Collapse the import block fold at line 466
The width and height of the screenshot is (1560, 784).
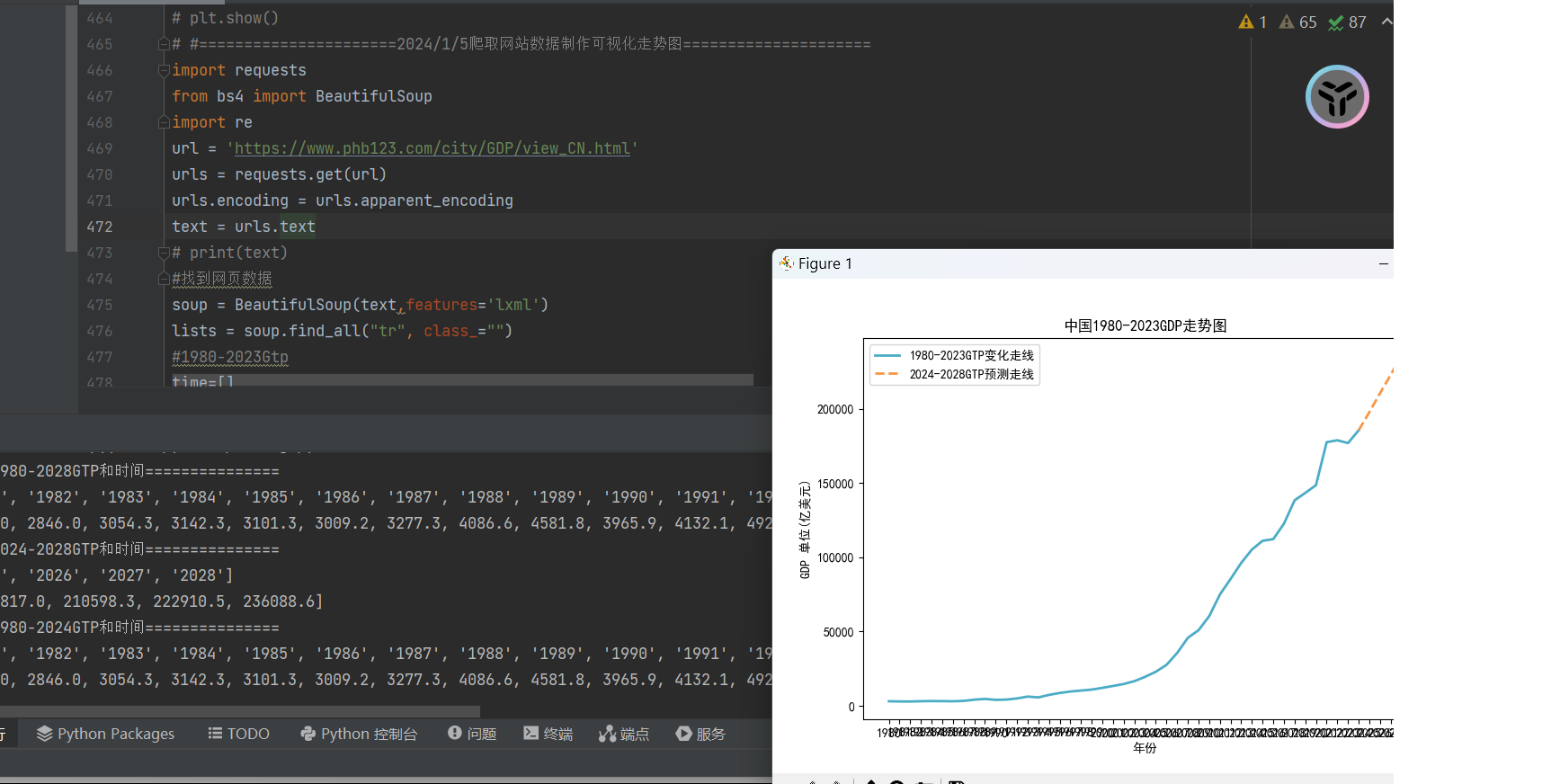164,70
